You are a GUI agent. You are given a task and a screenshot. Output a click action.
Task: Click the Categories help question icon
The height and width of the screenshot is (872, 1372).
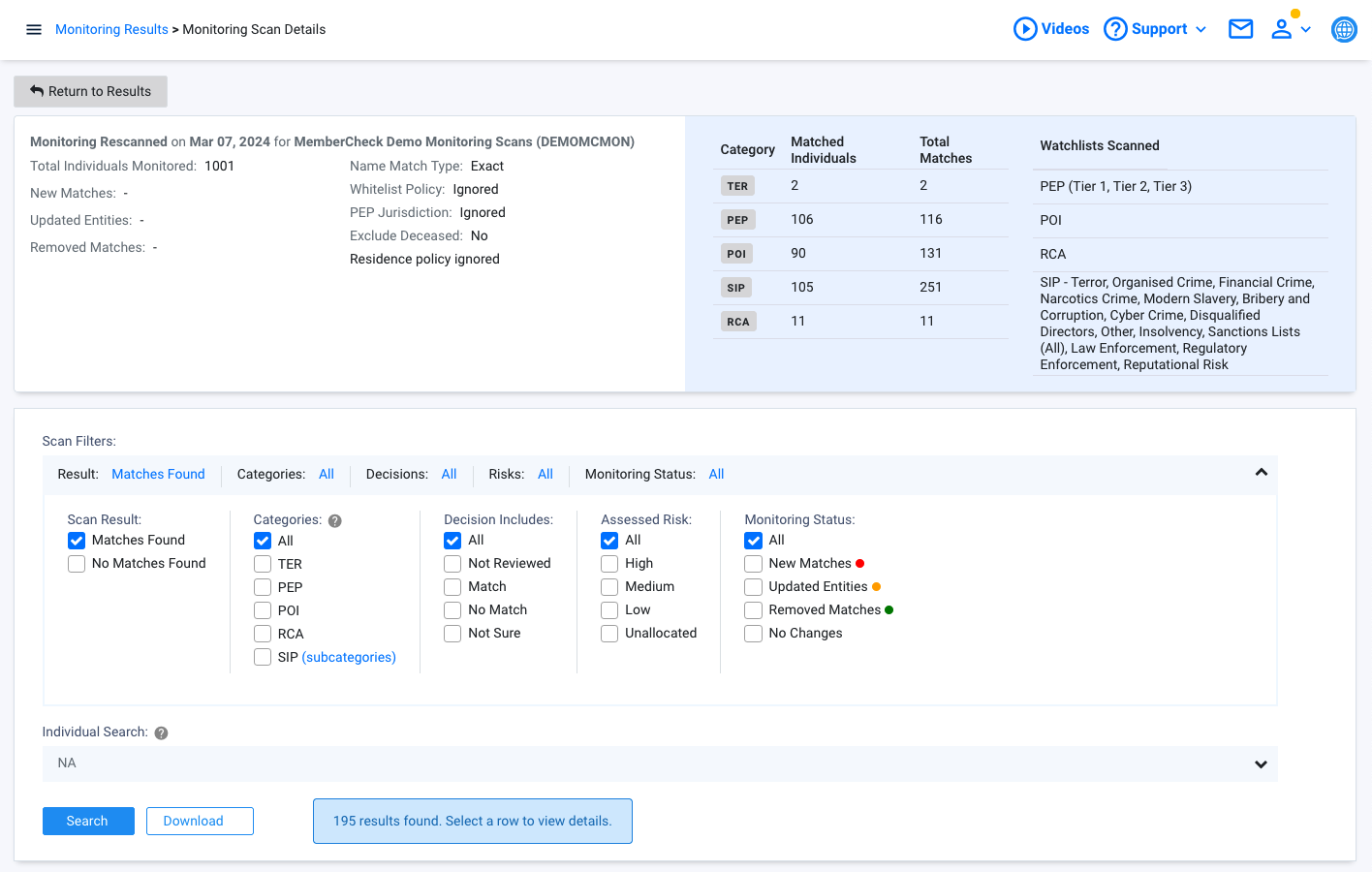click(335, 521)
